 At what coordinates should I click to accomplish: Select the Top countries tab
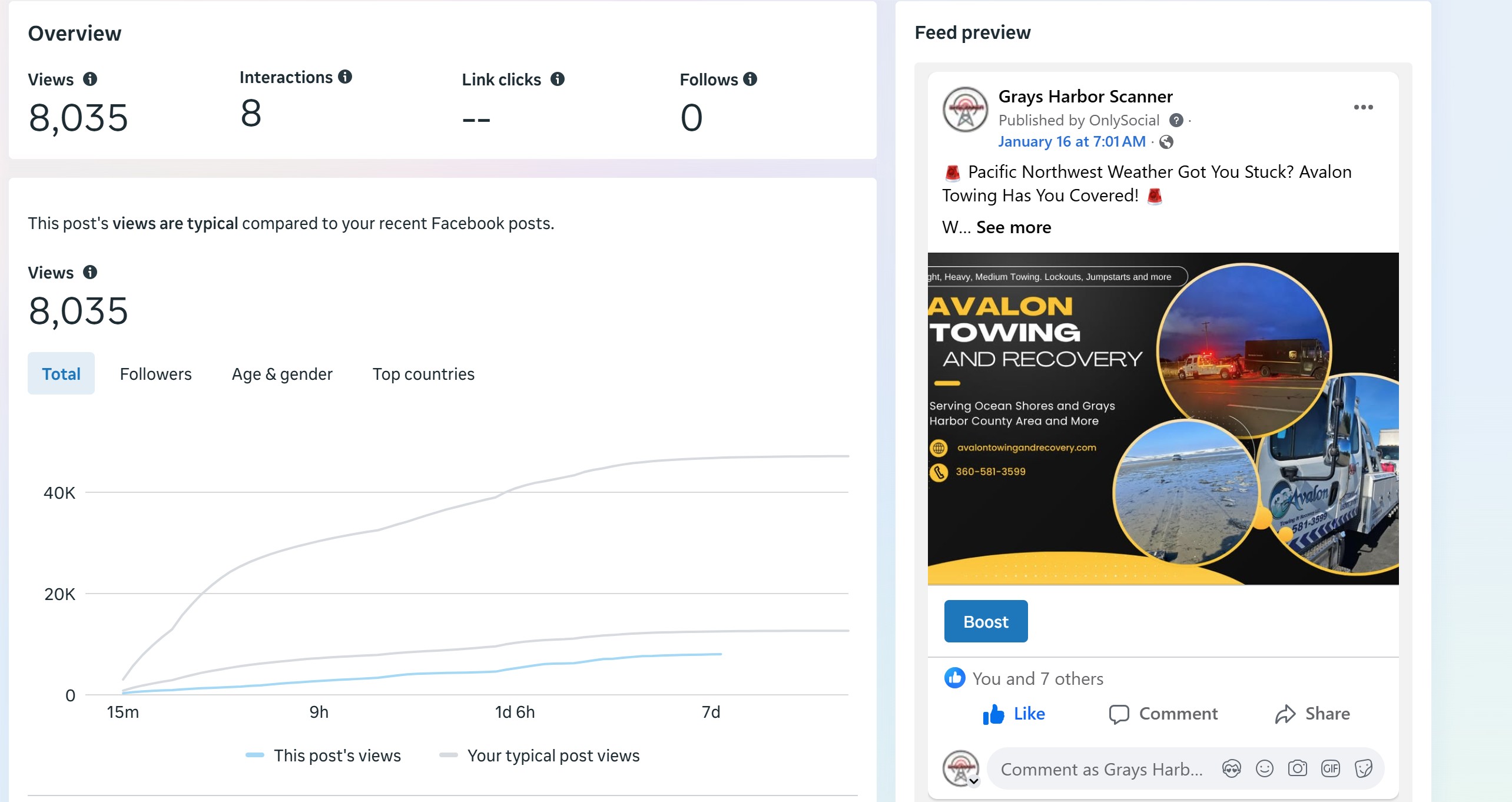pos(423,374)
